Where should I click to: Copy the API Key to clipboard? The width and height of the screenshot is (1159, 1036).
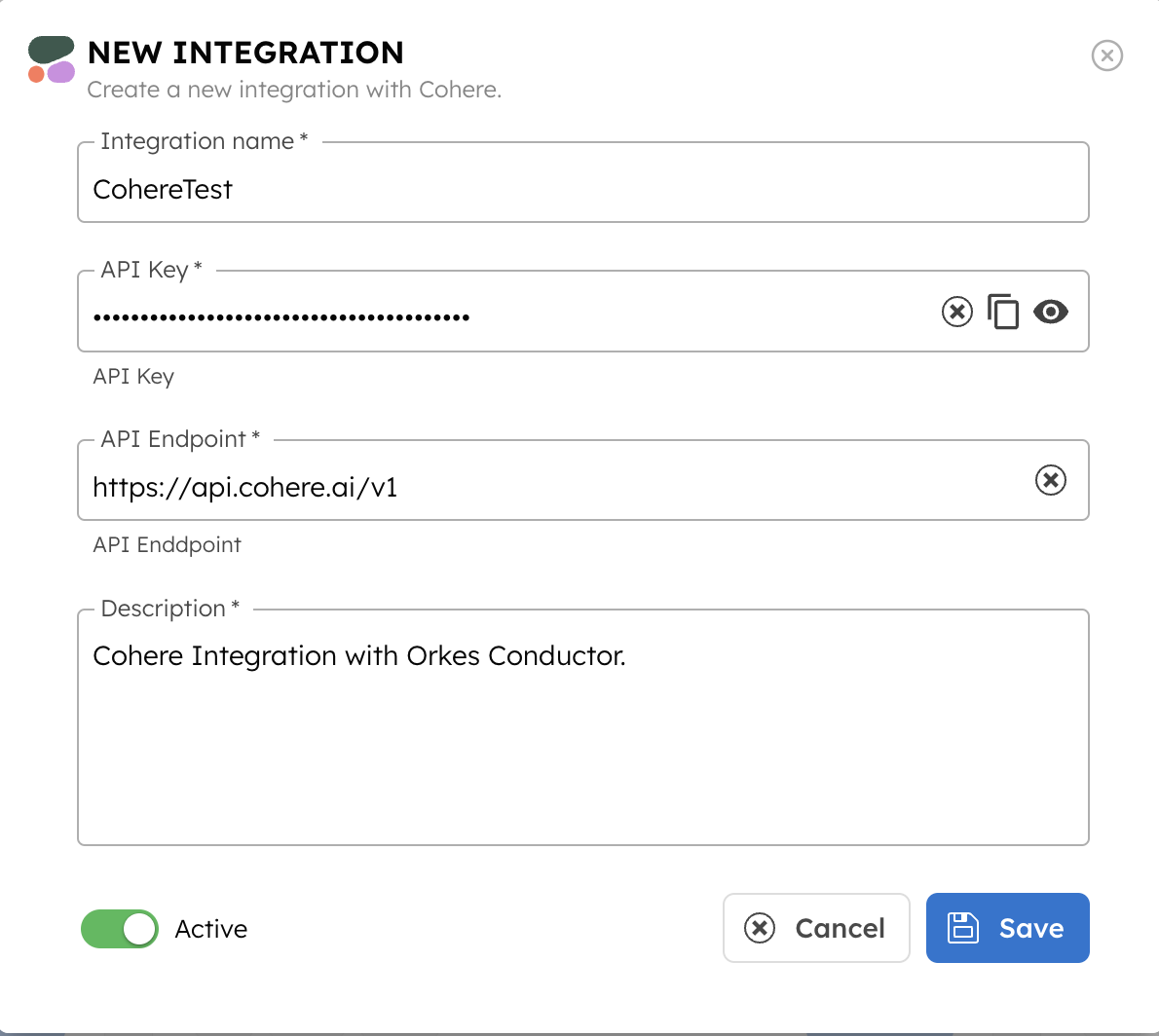pos(1003,312)
